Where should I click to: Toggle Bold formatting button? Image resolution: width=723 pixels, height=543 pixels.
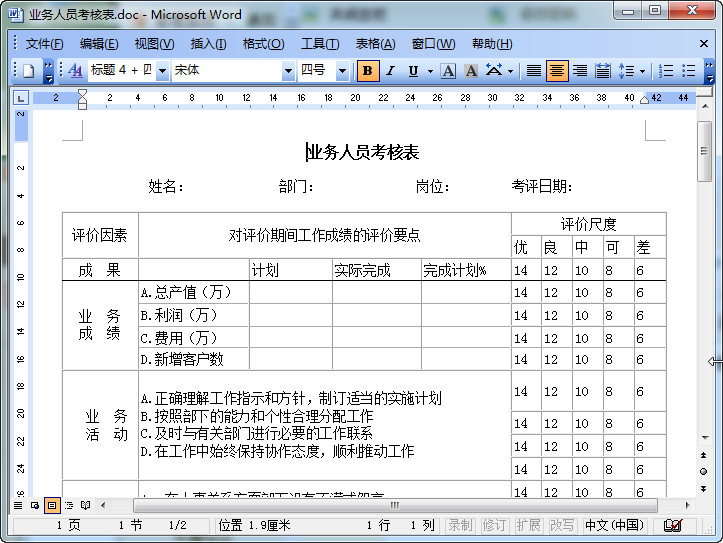(368, 71)
